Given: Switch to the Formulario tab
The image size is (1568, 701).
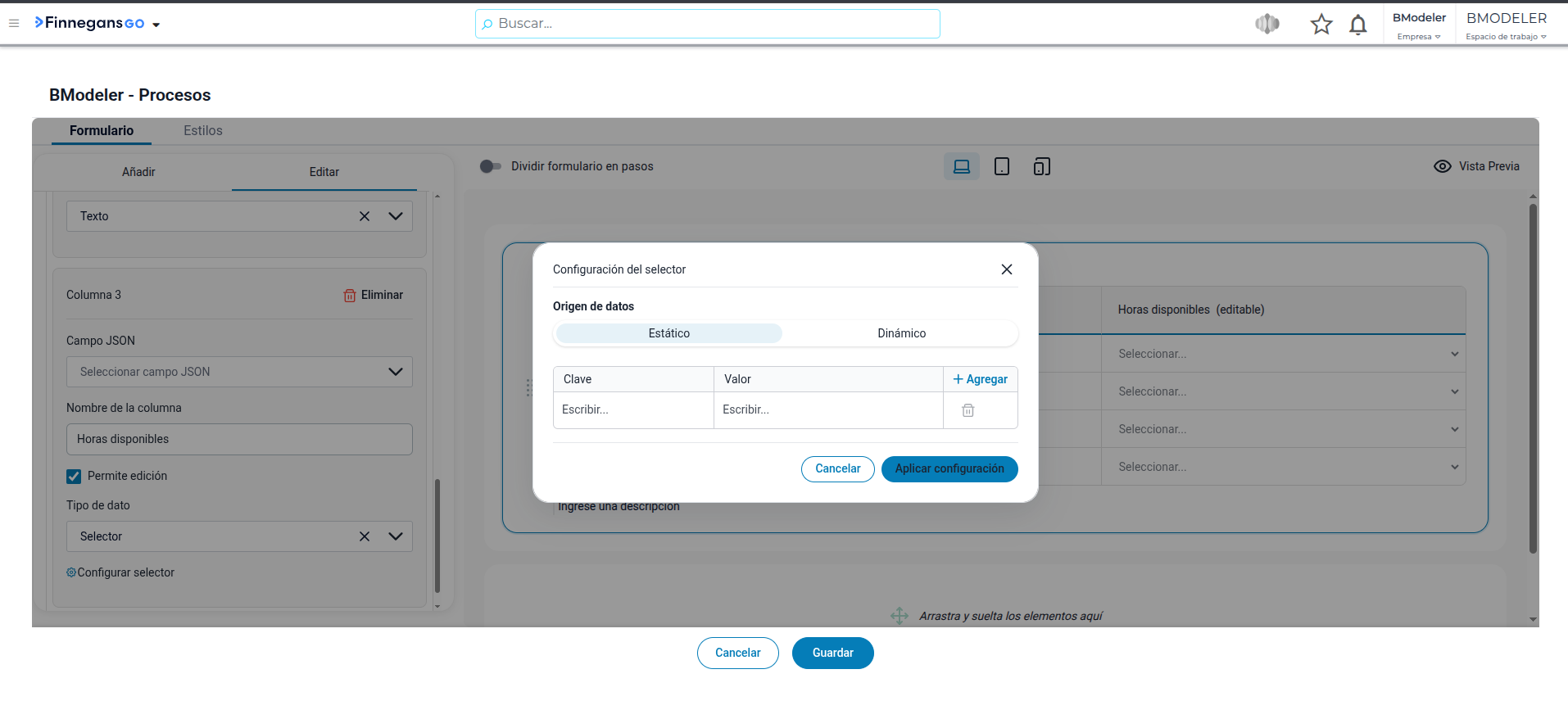Looking at the screenshot, I should 102,131.
